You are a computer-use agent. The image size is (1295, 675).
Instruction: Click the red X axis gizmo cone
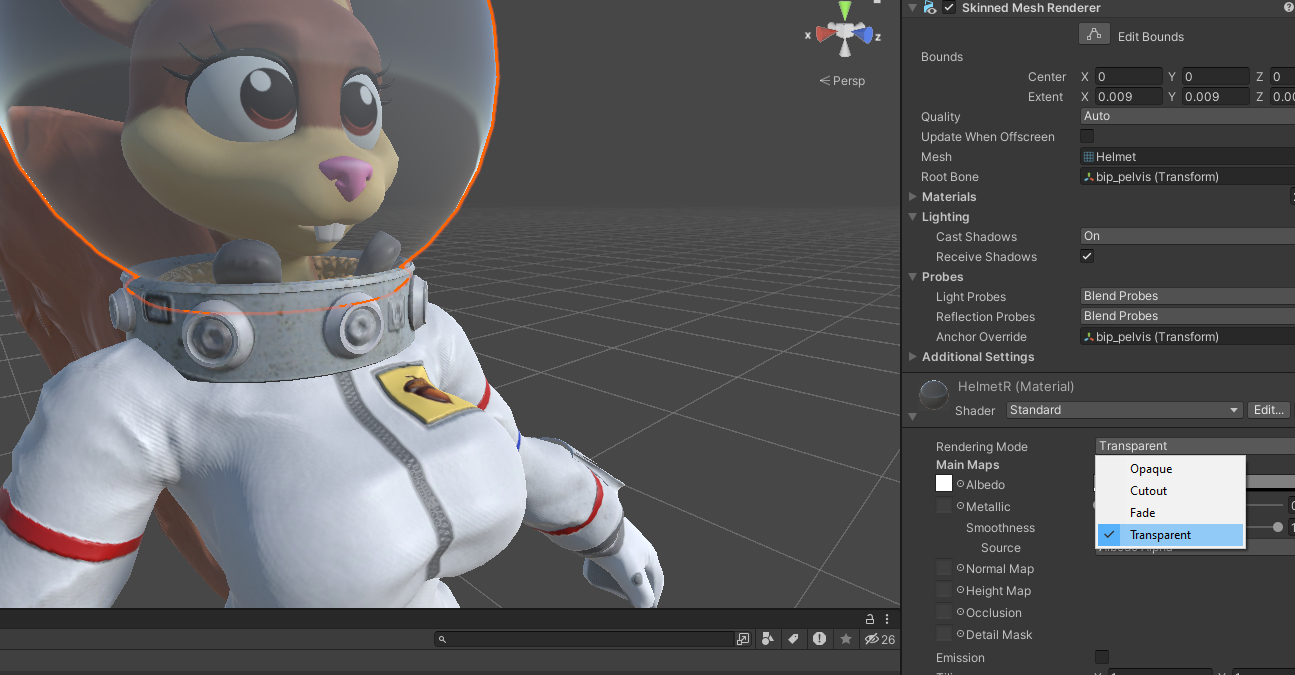pos(825,34)
